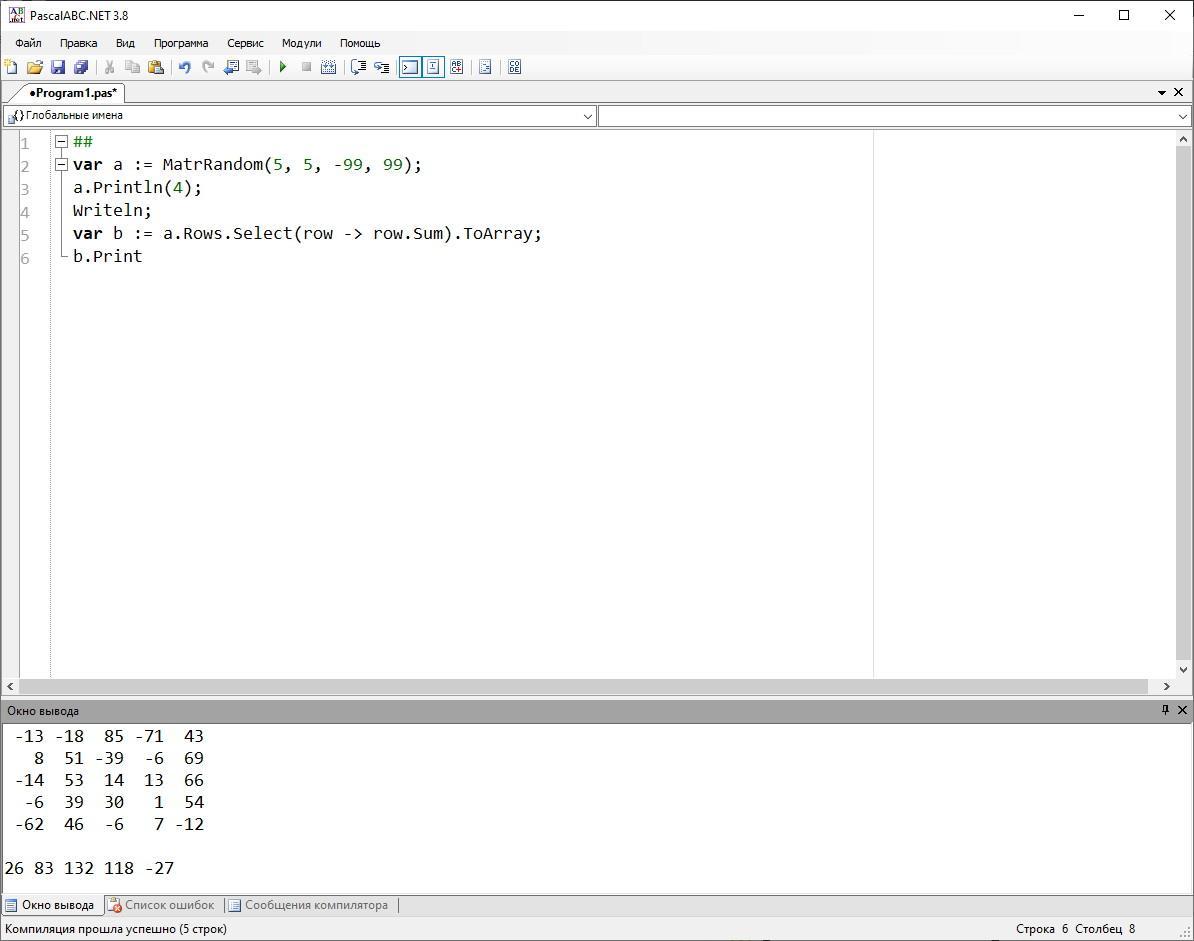Image resolution: width=1194 pixels, height=941 pixels.
Task: Click on ToArray in line 5
Action: pyautogui.click(x=498, y=234)
